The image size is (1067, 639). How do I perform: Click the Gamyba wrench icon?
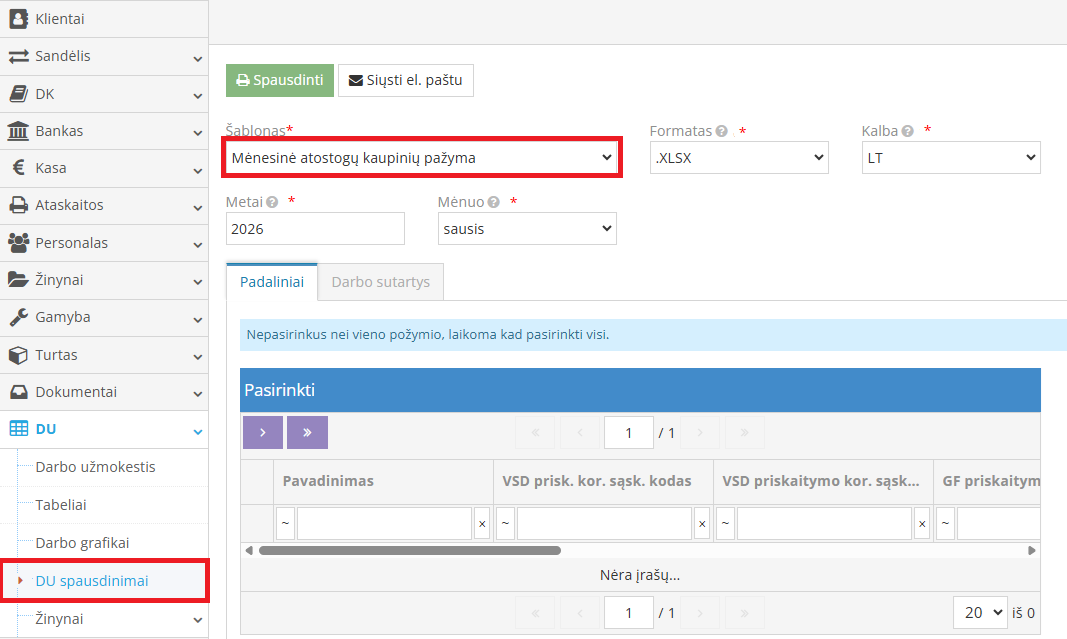(x=18, y=317)
